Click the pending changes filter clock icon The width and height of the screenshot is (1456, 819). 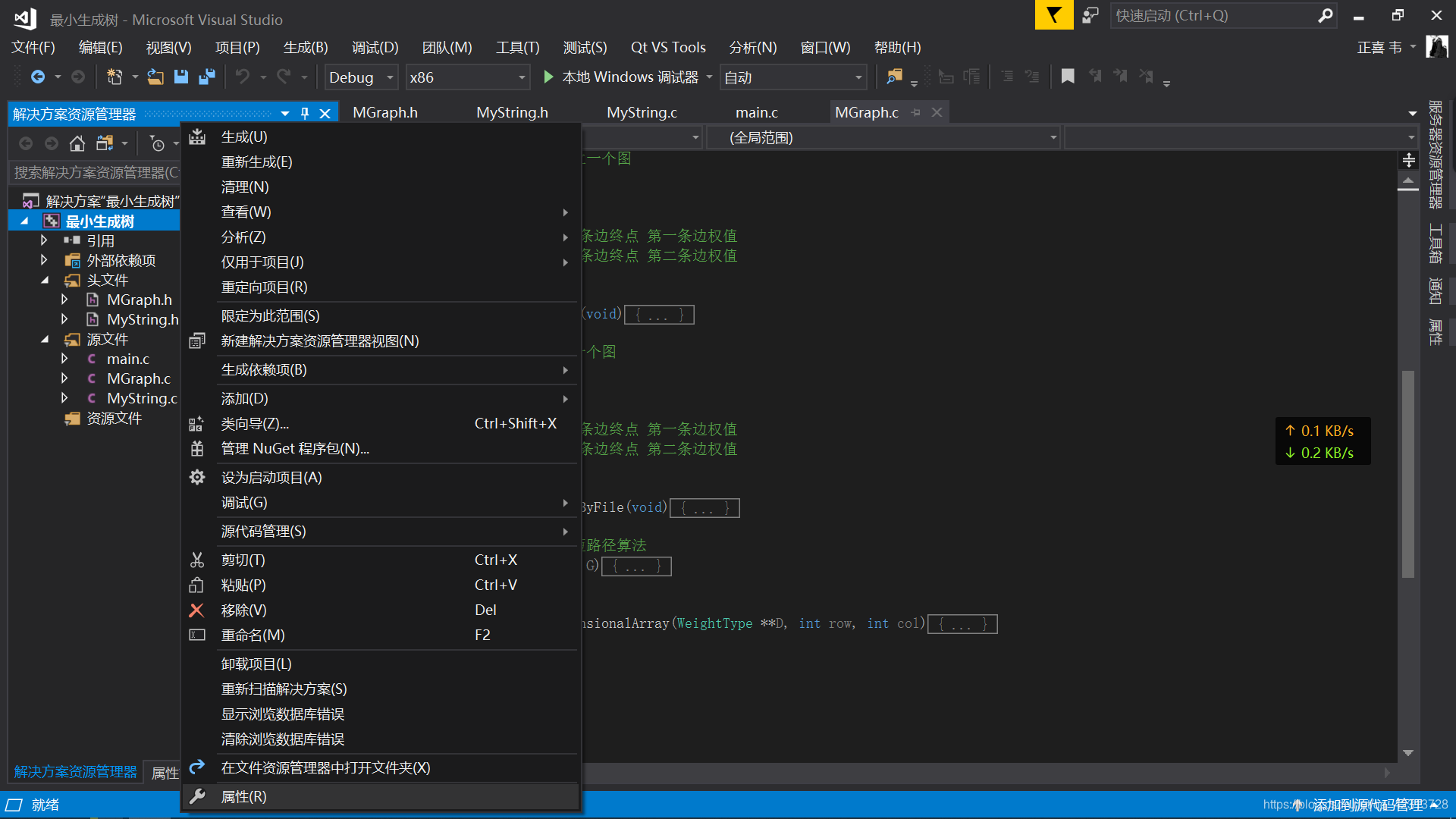point(157,143)
